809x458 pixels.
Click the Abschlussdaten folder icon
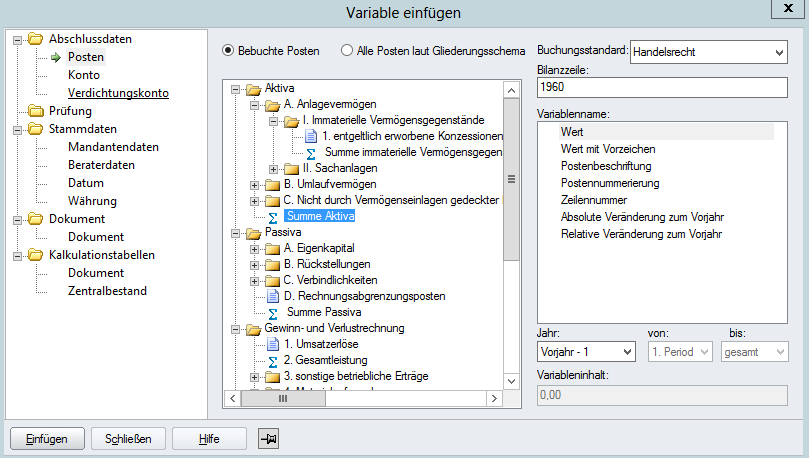point(36,39)
